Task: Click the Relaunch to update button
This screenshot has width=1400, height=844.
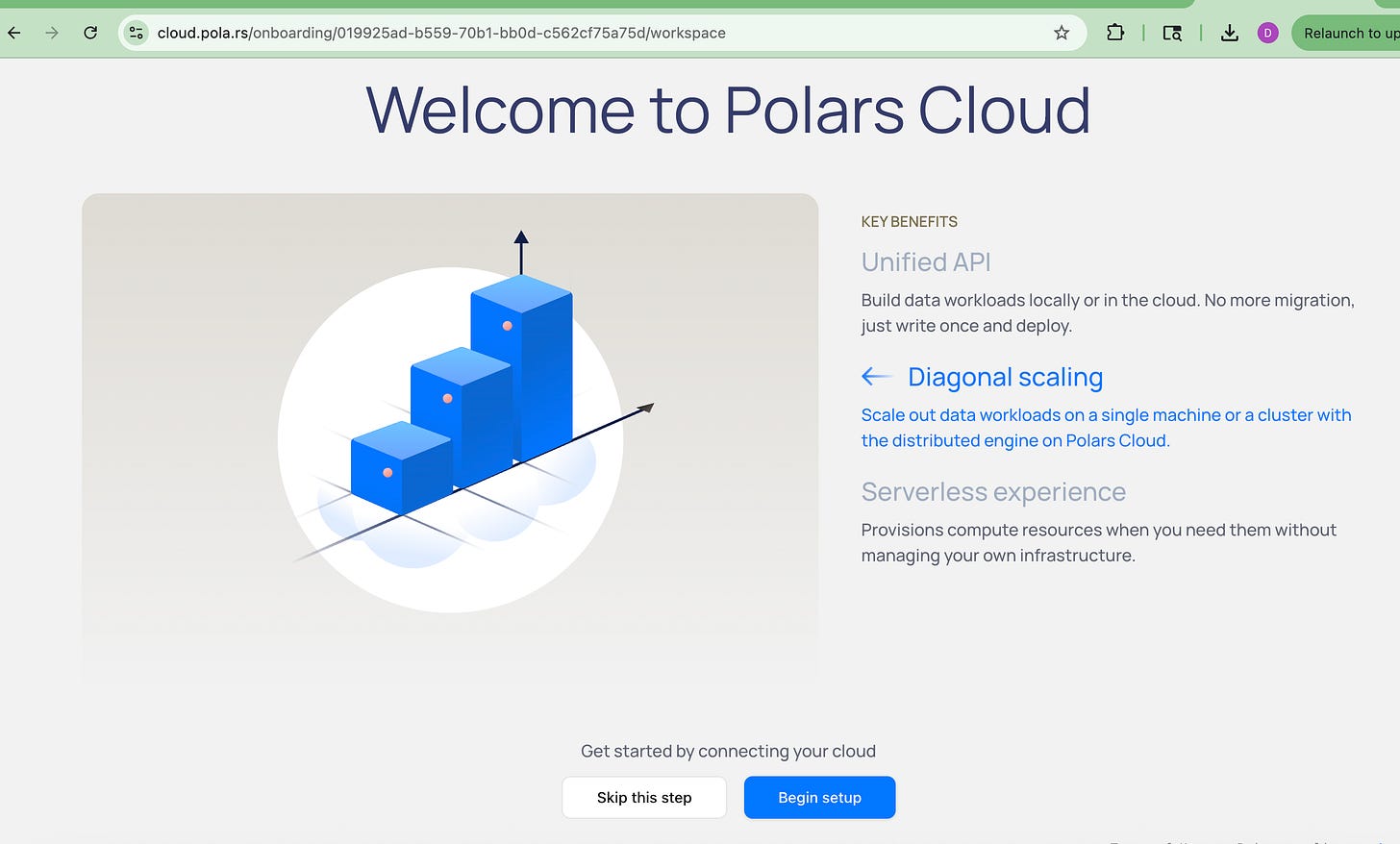Action: (1345, 33)
